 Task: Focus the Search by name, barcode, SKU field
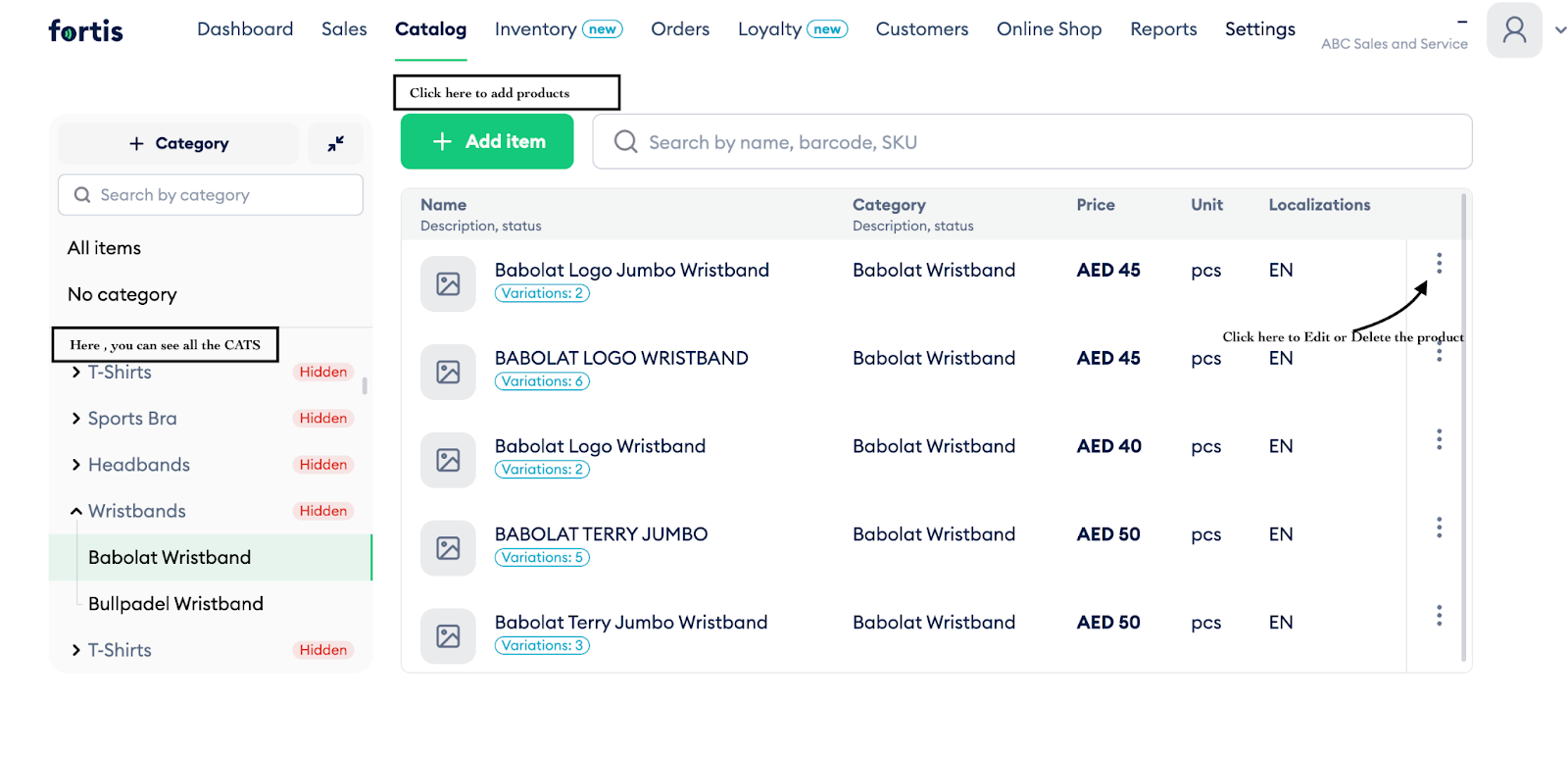point(1032,141)
